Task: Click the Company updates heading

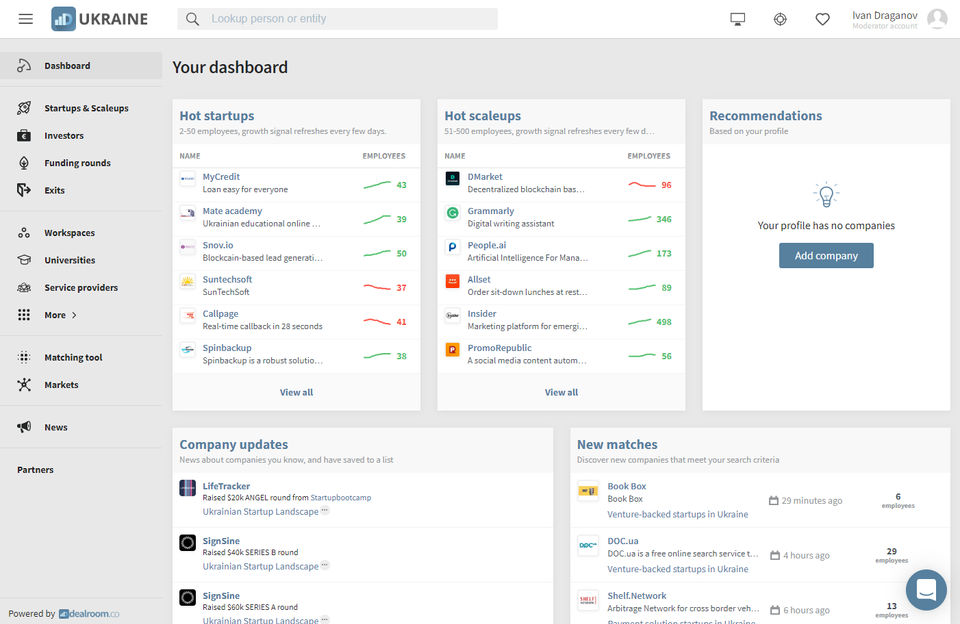Action: click(x=234, y=445)
